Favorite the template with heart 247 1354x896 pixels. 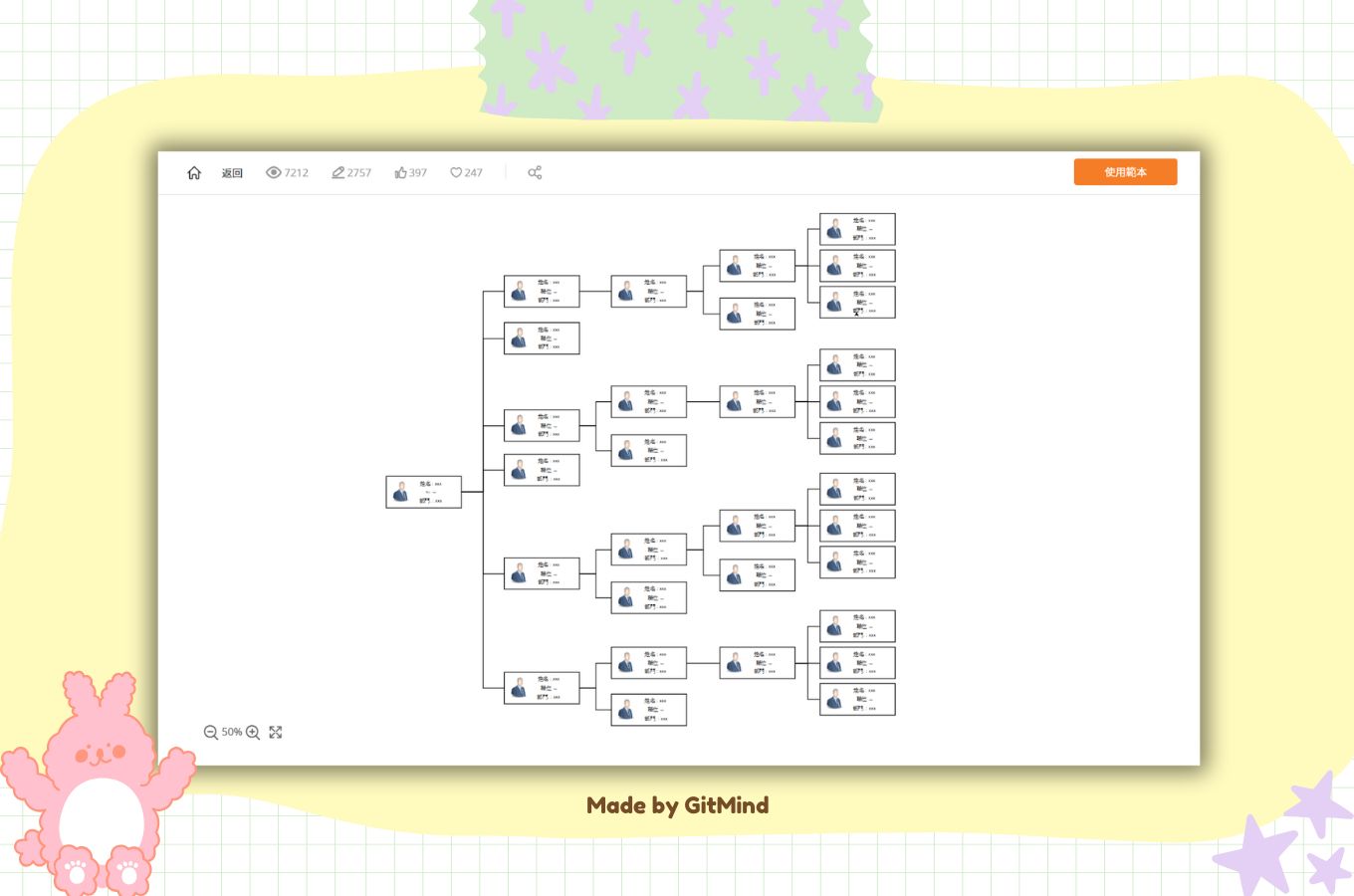coord(456,172)
